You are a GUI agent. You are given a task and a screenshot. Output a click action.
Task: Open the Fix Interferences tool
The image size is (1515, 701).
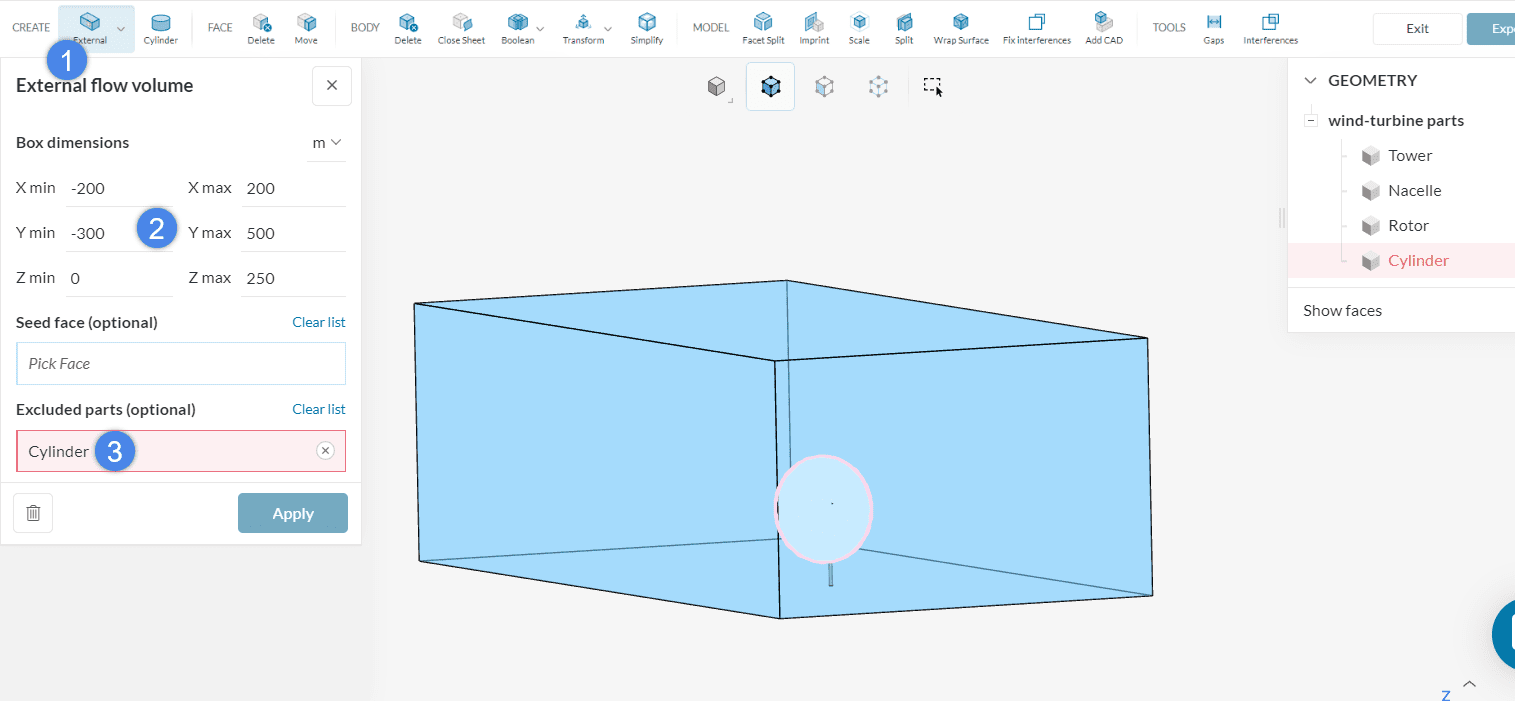1036,27
